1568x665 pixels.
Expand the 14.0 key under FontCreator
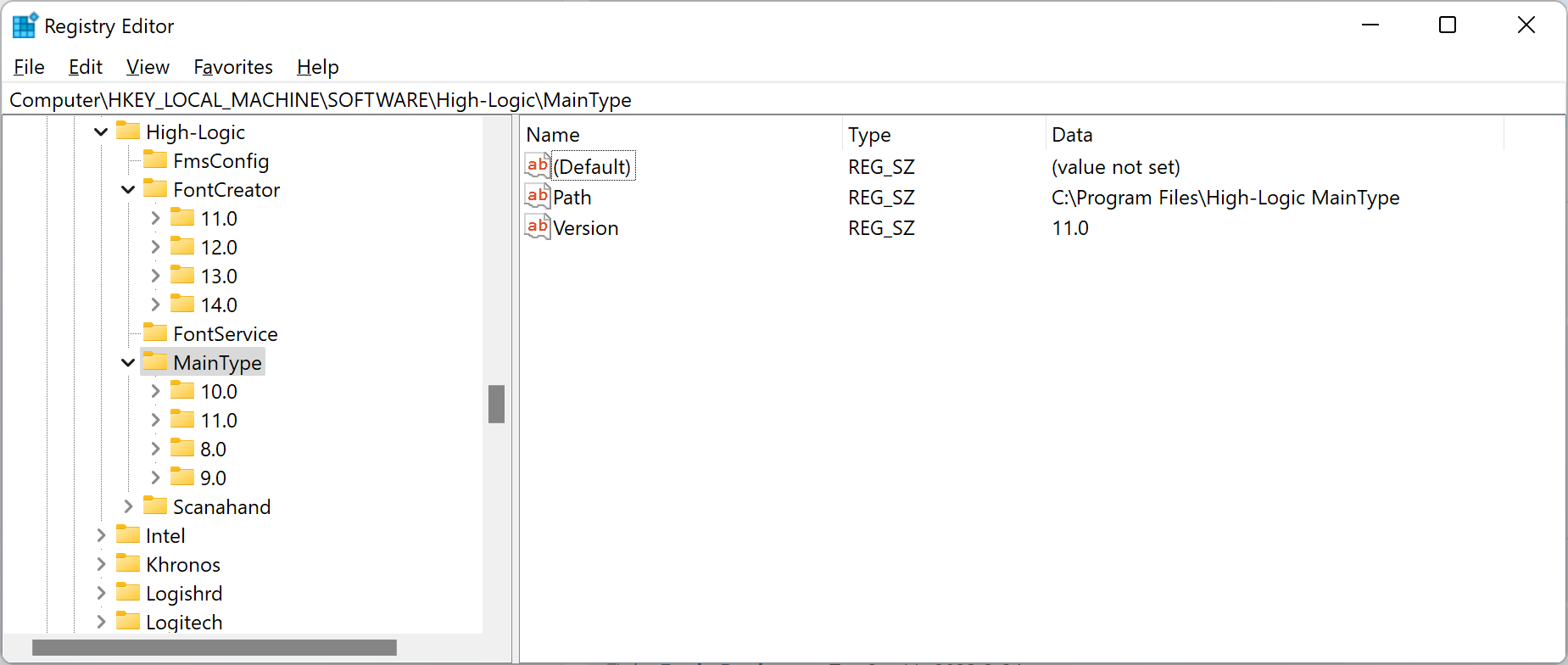pos(155,305)
